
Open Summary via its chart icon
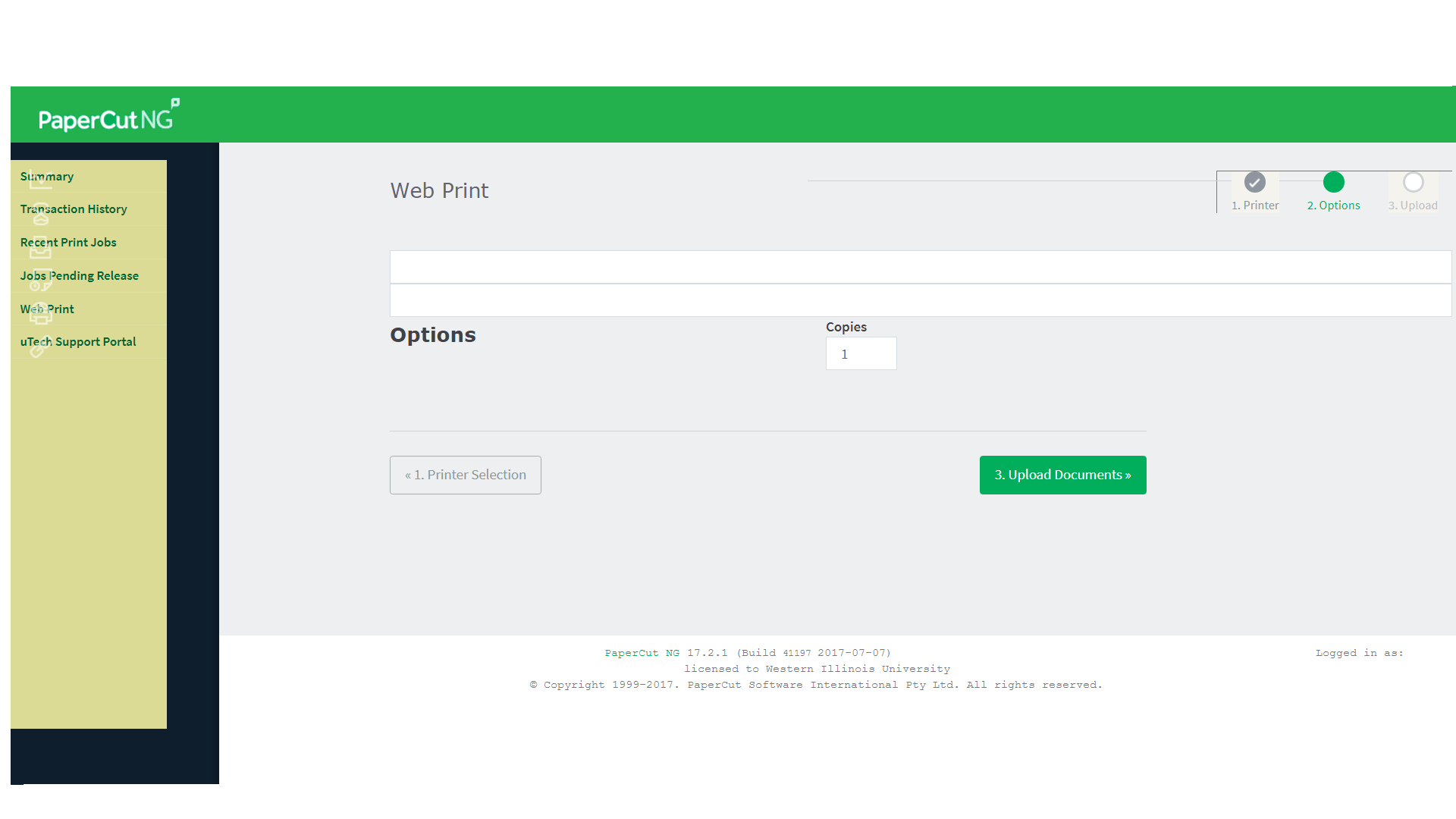[40, 180]
